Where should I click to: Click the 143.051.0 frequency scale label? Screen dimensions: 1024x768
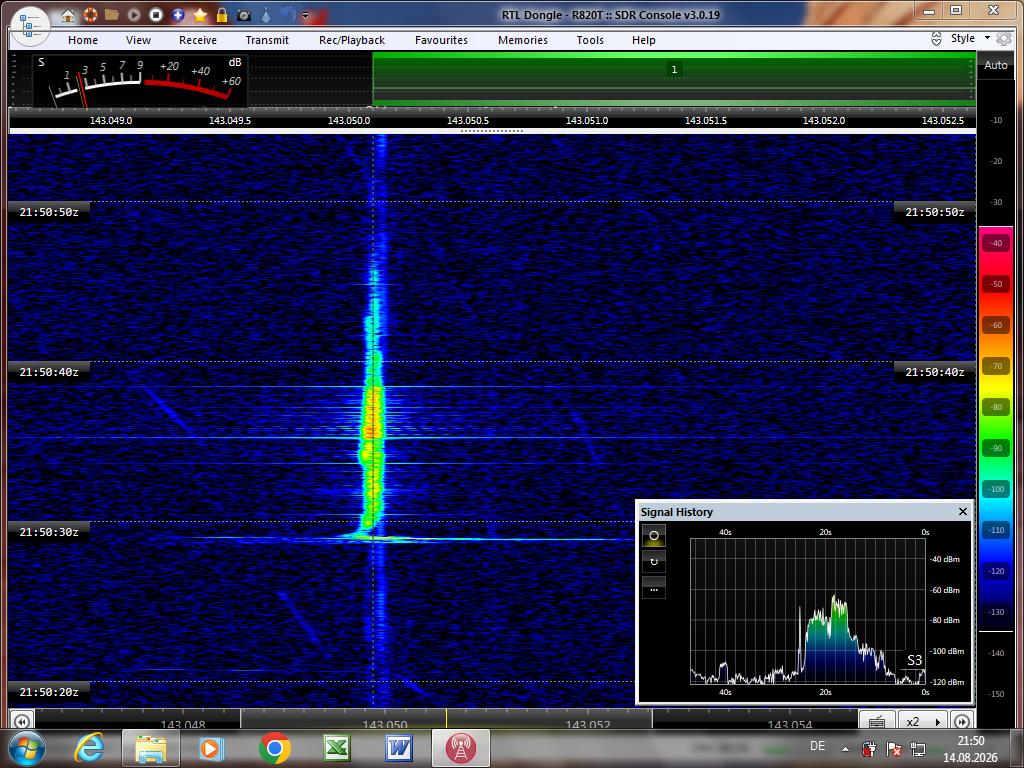point(586,121)
